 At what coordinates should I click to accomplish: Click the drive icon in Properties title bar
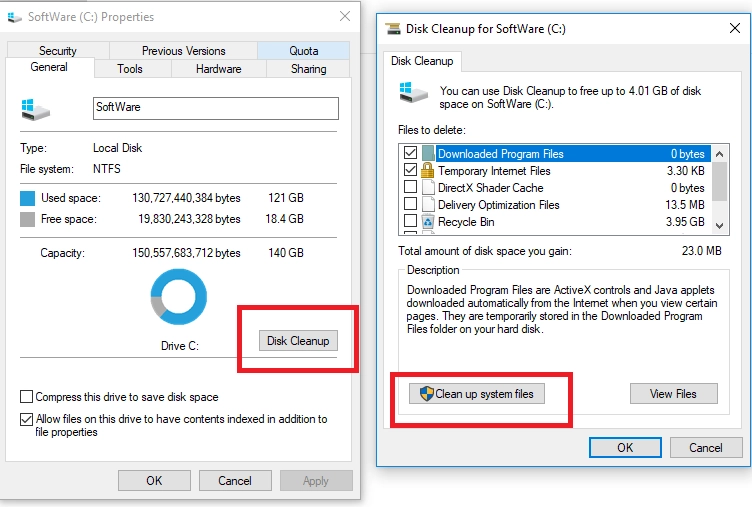click(x=14, y=17)
